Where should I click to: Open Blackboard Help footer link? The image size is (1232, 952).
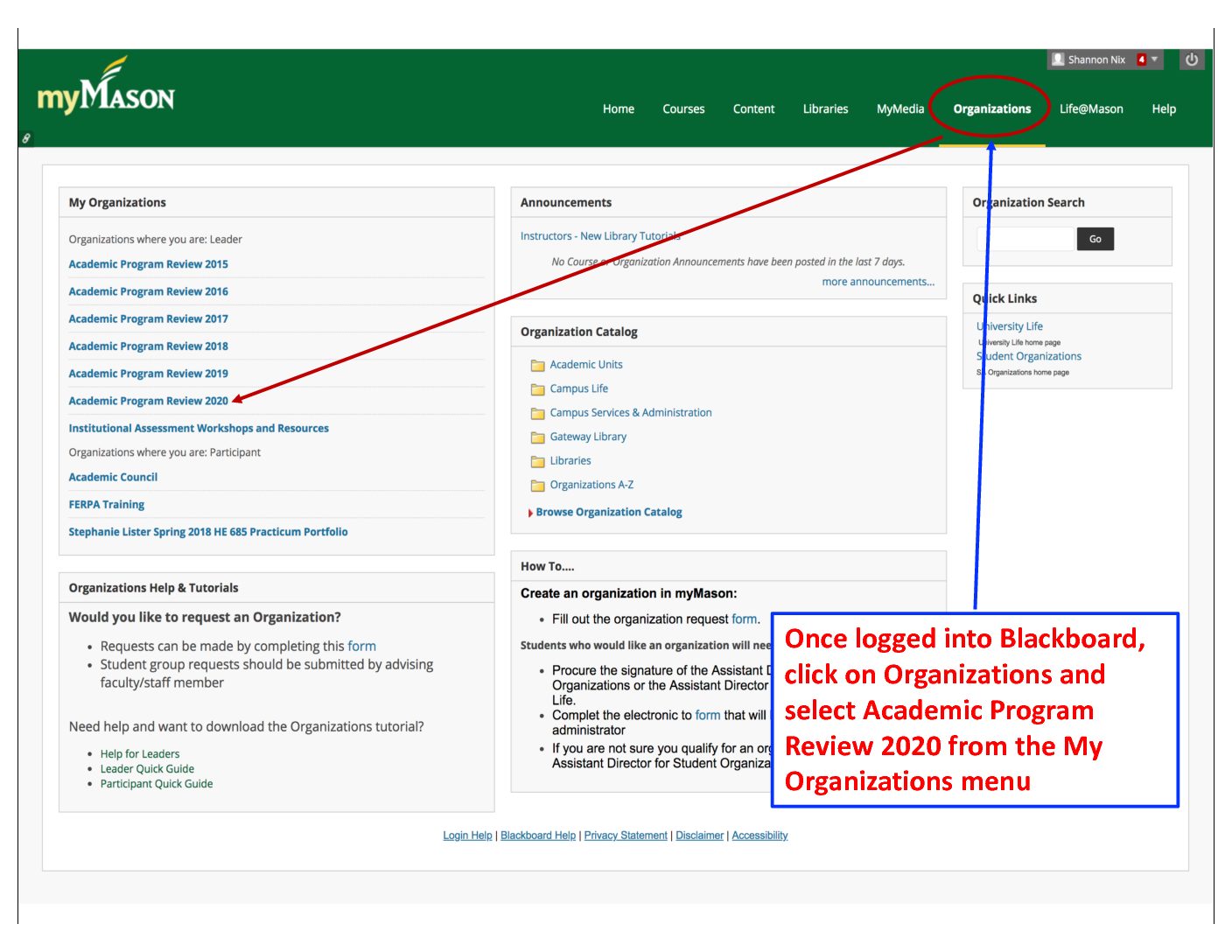538,836
